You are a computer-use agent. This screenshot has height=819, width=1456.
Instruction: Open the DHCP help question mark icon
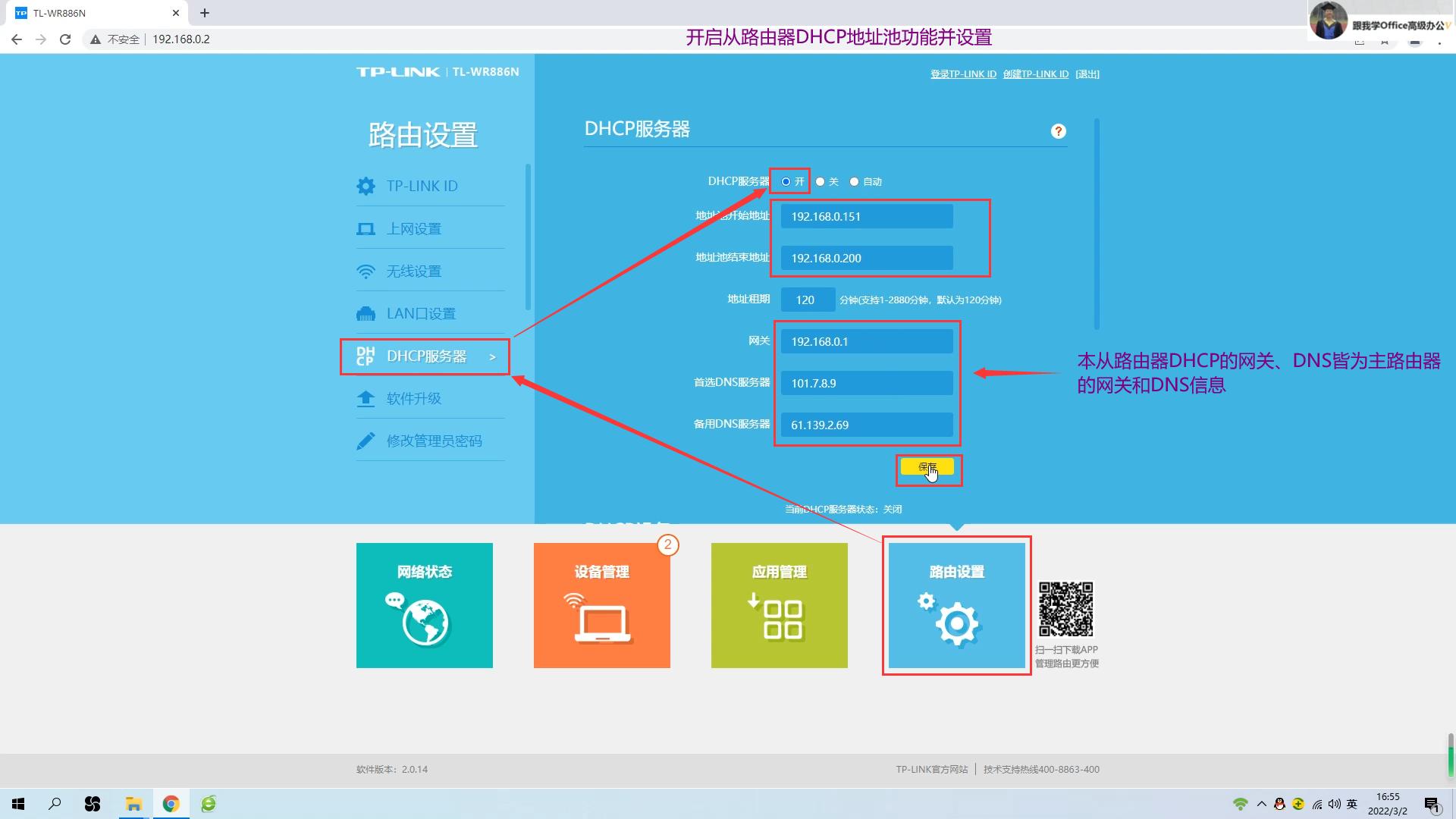click(1058, 130)
